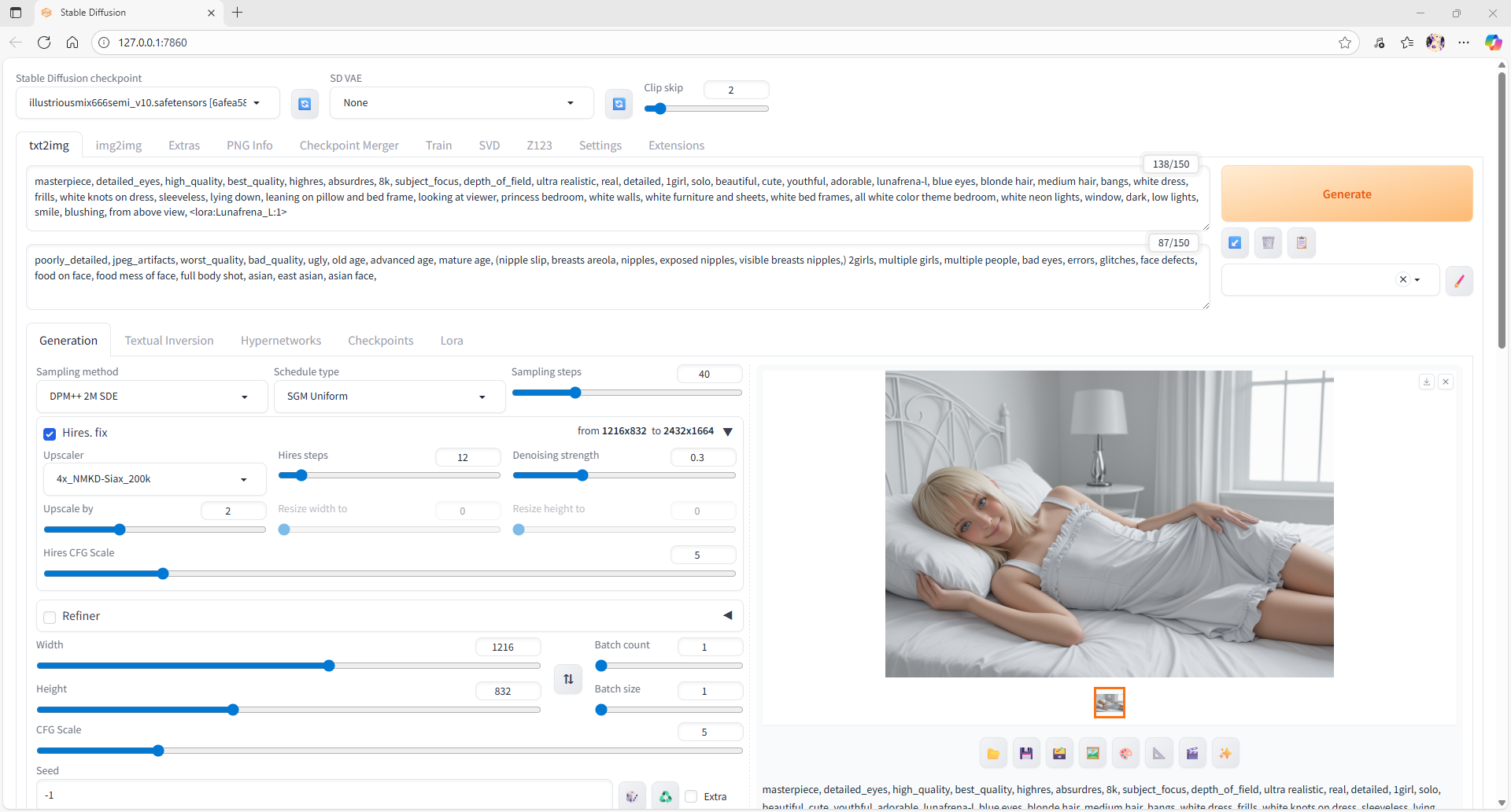Open the Checkpoints sub-tab
The height and width of the screenshot is (812, 1511).
click(x=381, y=341)
